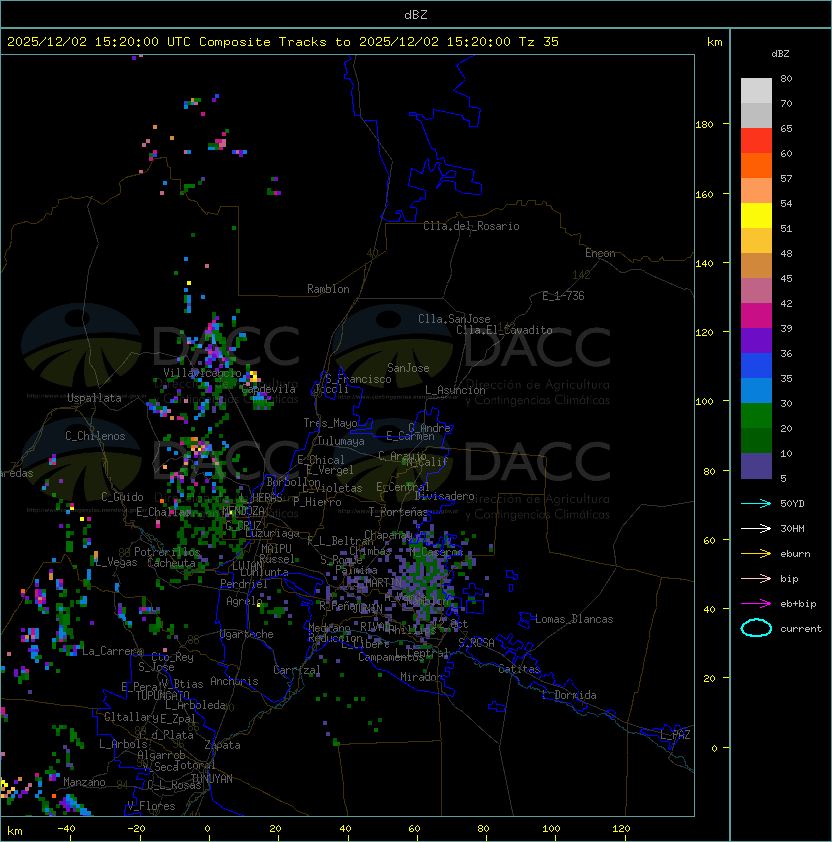The height and width of the screenshot is (842, 832).
Task: Click the 'Uspallata' map label
Action: click(x=94, y=398)
